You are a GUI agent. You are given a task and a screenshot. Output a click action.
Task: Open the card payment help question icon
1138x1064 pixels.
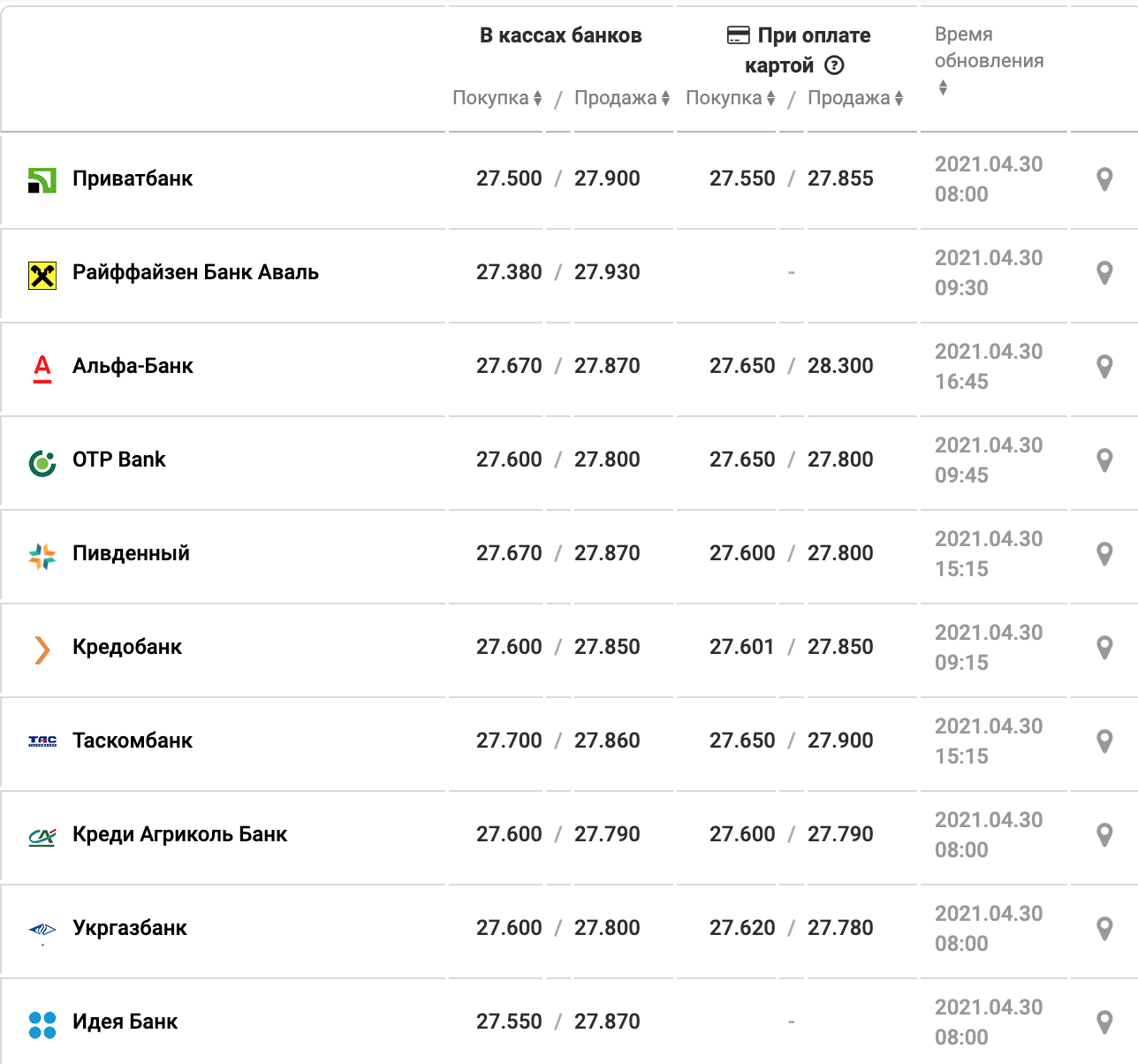point(834,65)
